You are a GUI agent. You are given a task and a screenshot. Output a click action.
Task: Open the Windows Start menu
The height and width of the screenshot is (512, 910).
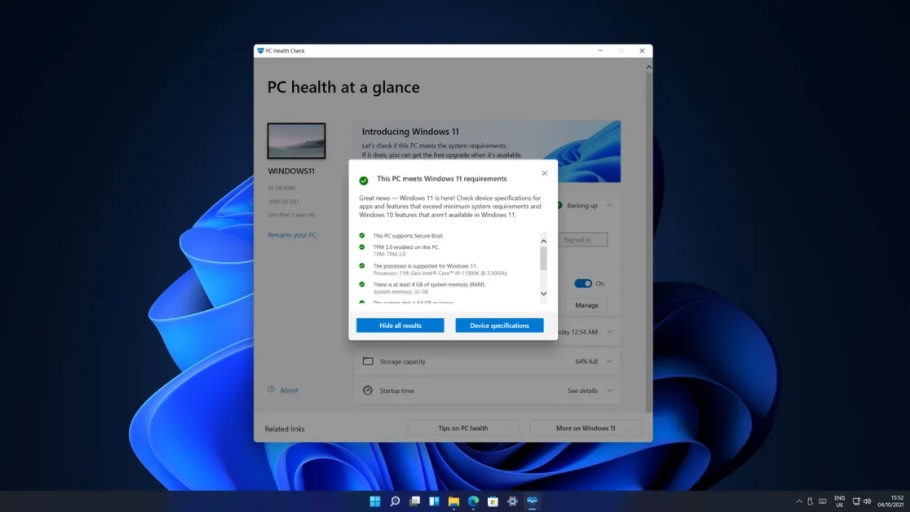click(375, 501)
